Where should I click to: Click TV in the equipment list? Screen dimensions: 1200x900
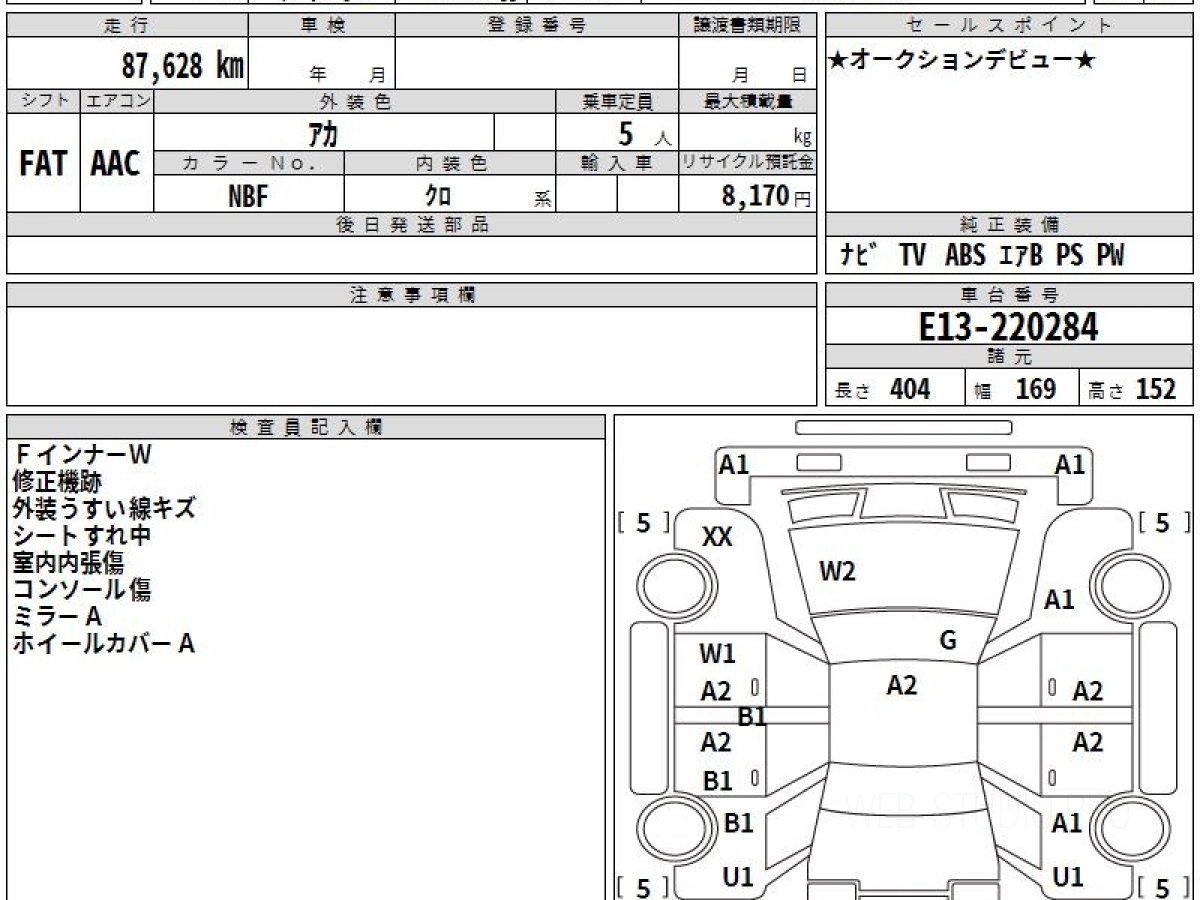click(912, 256)
